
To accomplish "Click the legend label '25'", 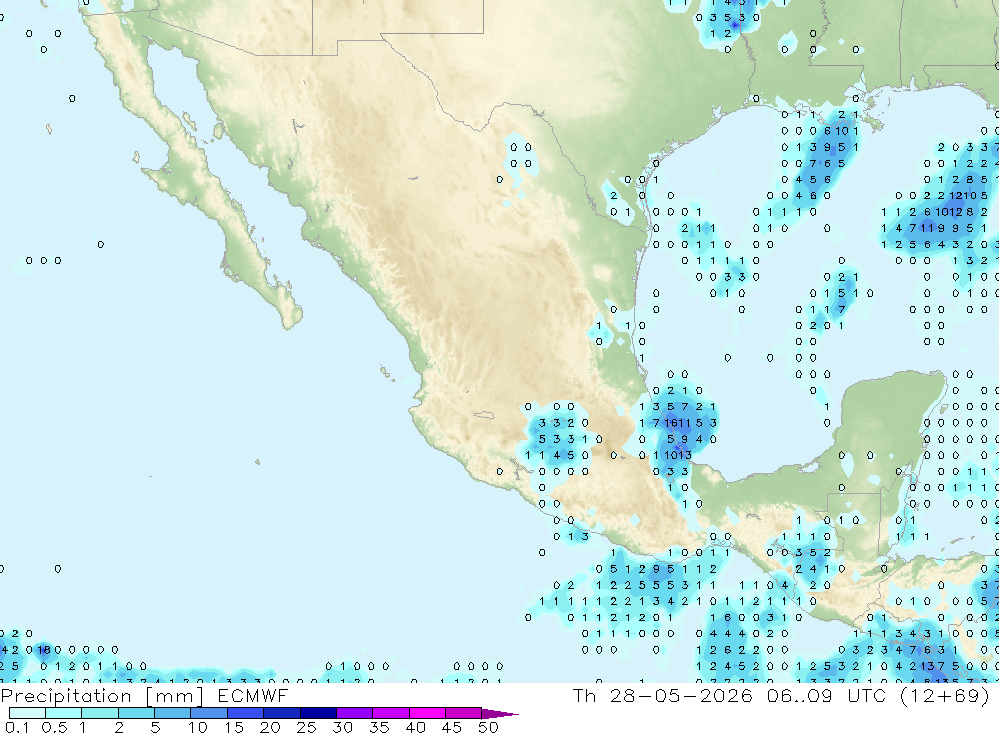I will 307,727.
